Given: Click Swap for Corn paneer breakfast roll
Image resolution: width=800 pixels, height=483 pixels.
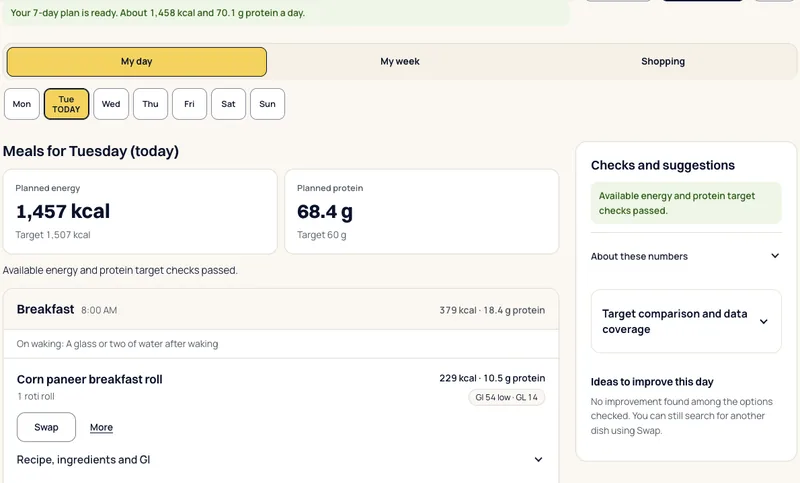Looking at the screenshot, I should 46,427.
